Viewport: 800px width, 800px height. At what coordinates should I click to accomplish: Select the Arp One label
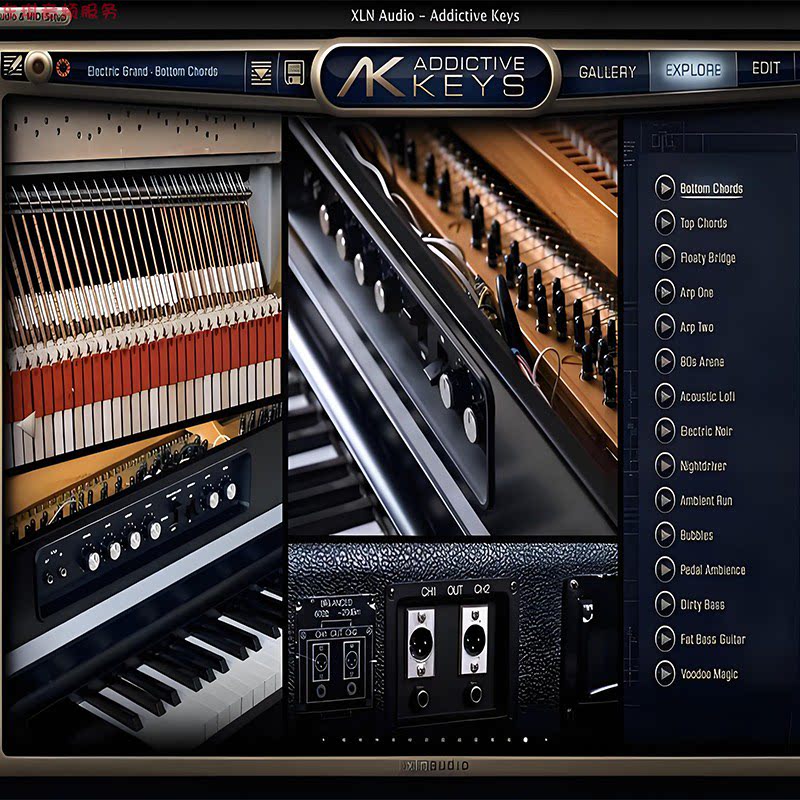(x=696, y=292)
